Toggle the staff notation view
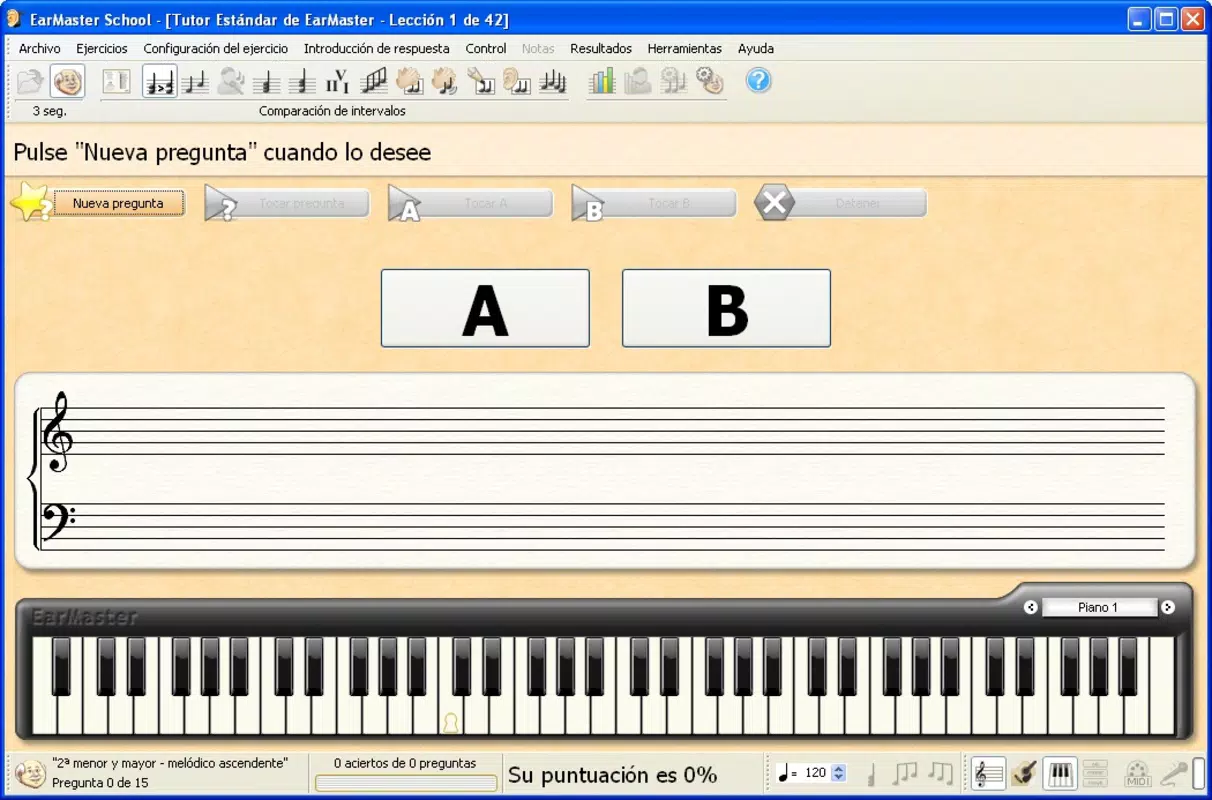This screenshot has height=800, width=1212. click(989, 774)
